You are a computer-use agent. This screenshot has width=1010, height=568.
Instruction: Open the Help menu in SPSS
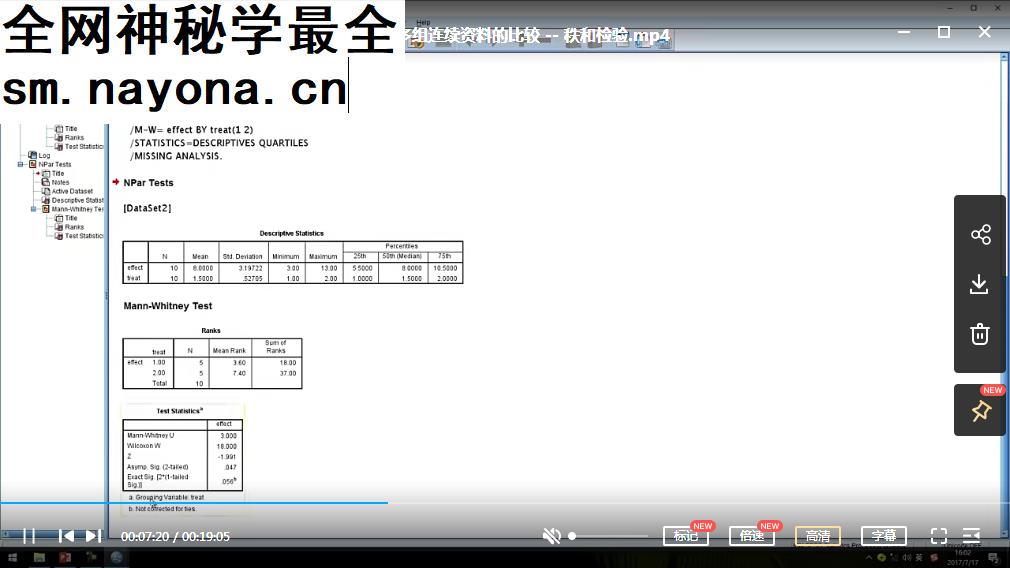423,23
